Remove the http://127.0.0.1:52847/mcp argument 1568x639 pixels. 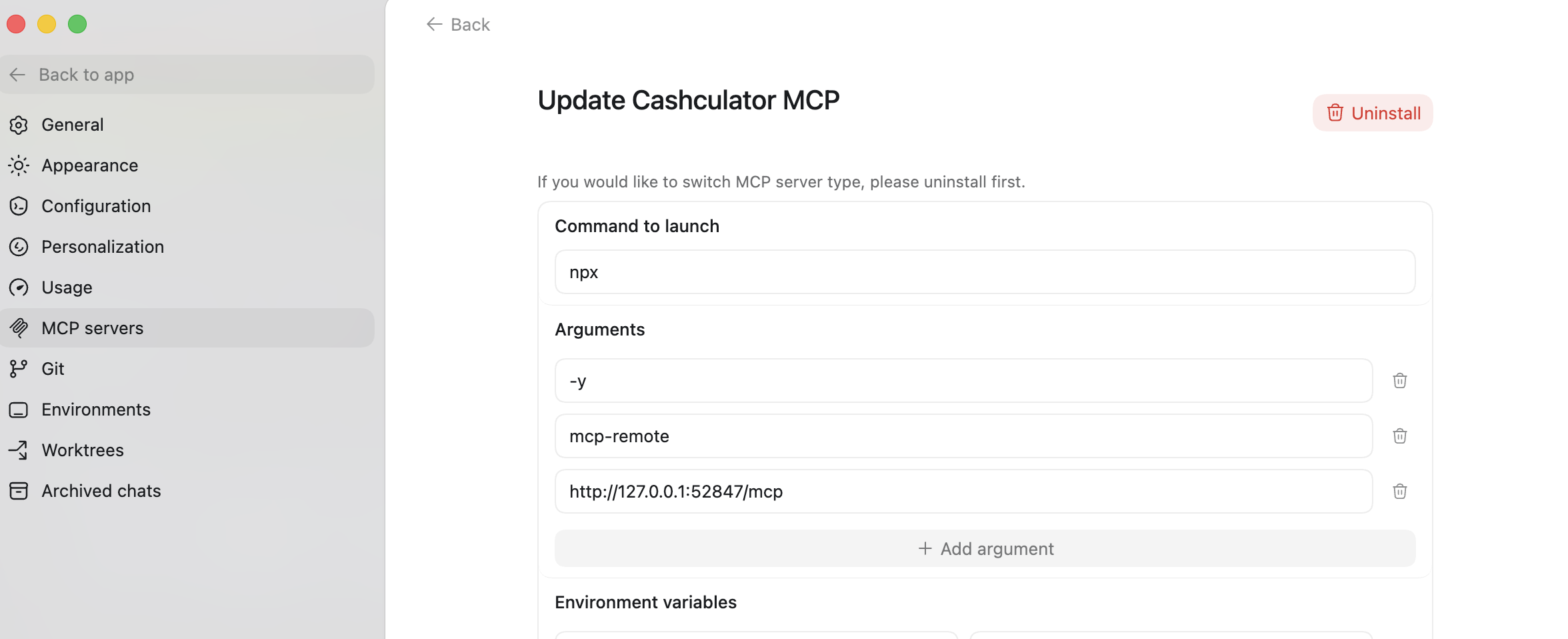click(1400, 491)
